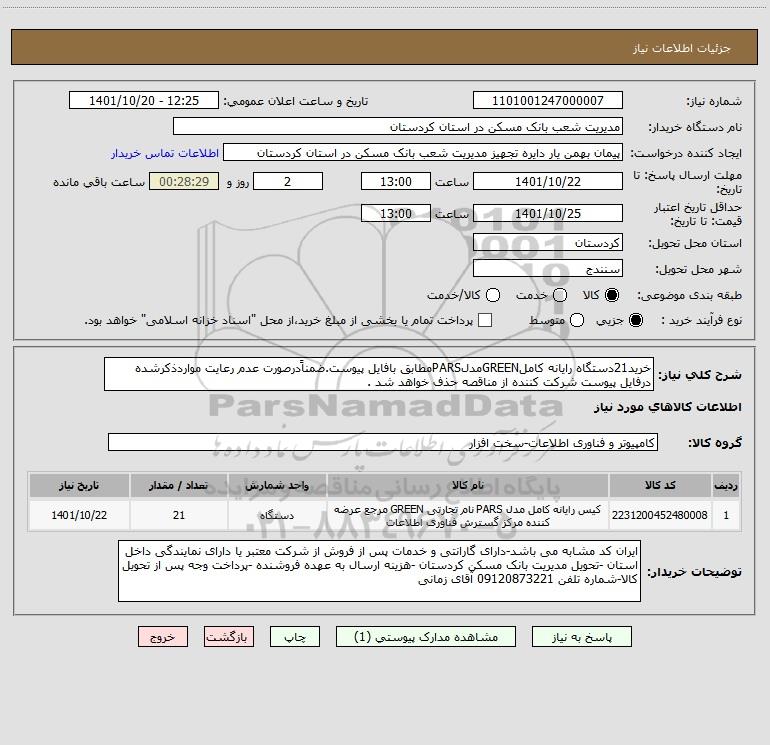Click the delivery city field سنندج

point(548,268)
